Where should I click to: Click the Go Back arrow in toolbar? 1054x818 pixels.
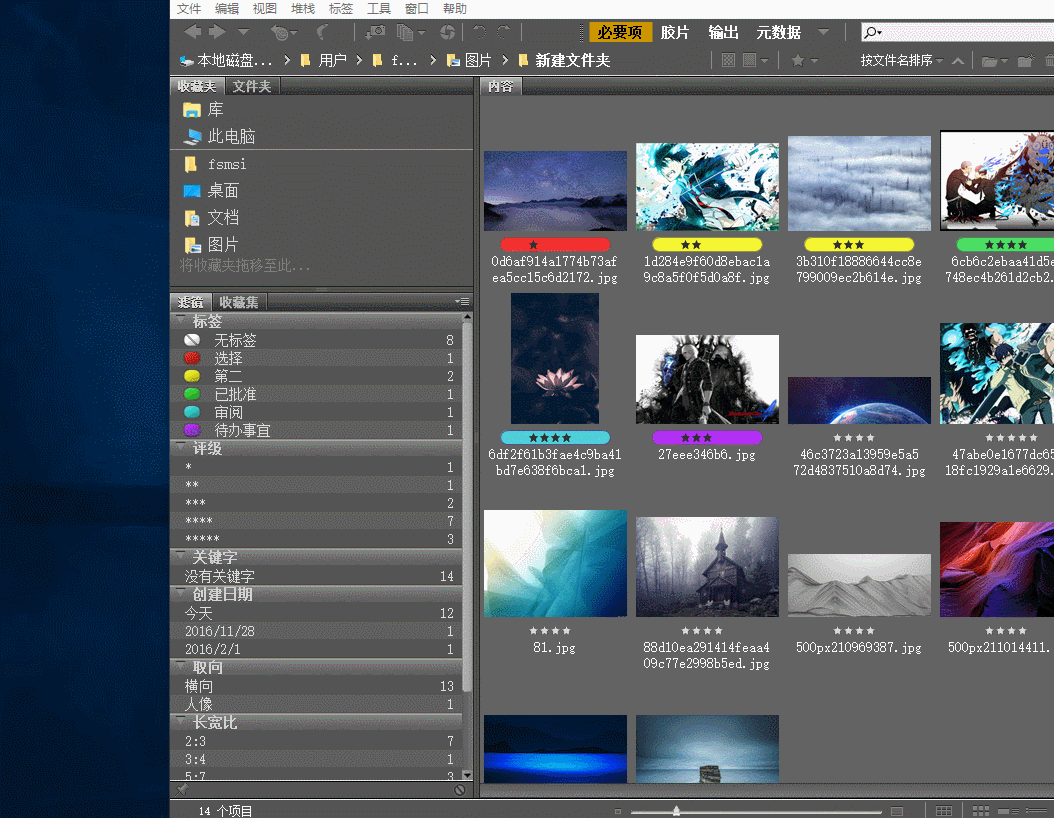pyautogui.click(x=192, y=33)
